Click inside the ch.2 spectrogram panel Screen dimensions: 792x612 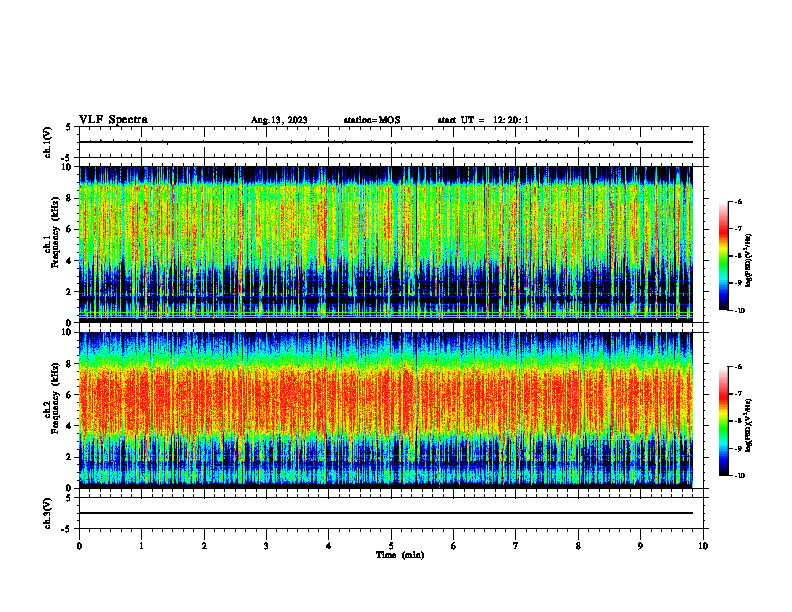pyautogui.click(x=386, y=410)
